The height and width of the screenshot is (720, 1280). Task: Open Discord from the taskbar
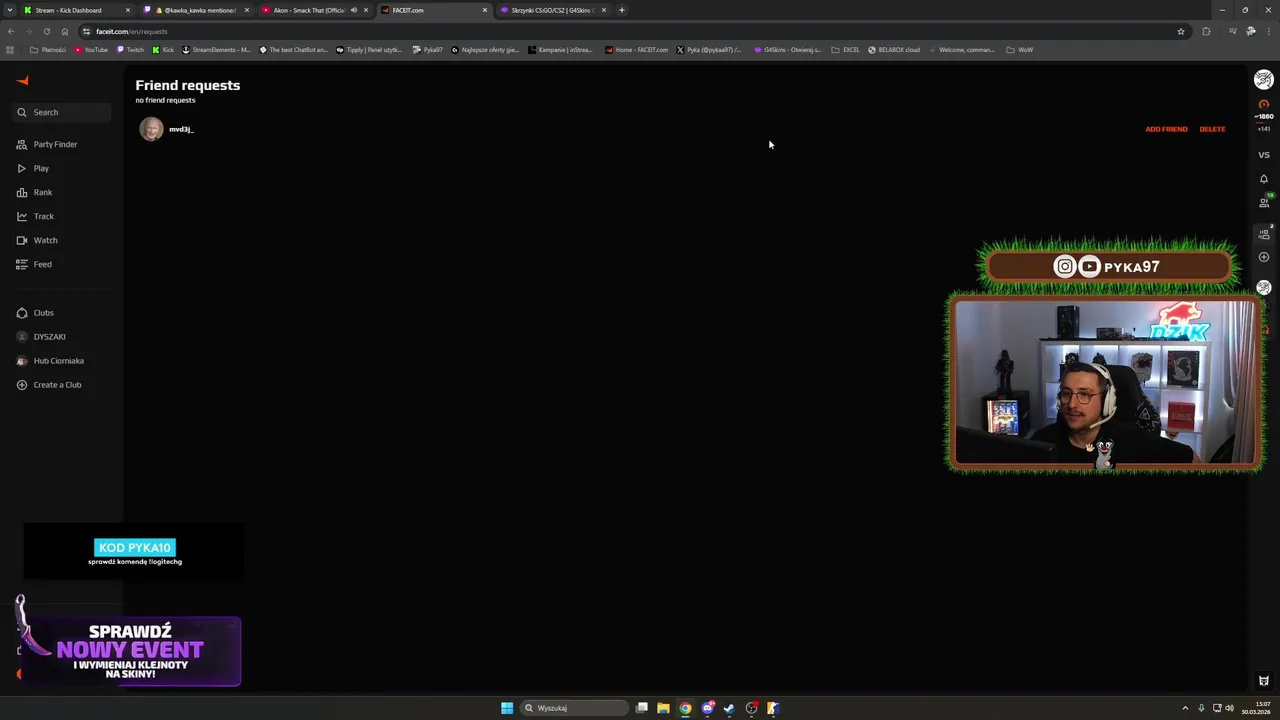pyautogui.click(x=708, y=708)
